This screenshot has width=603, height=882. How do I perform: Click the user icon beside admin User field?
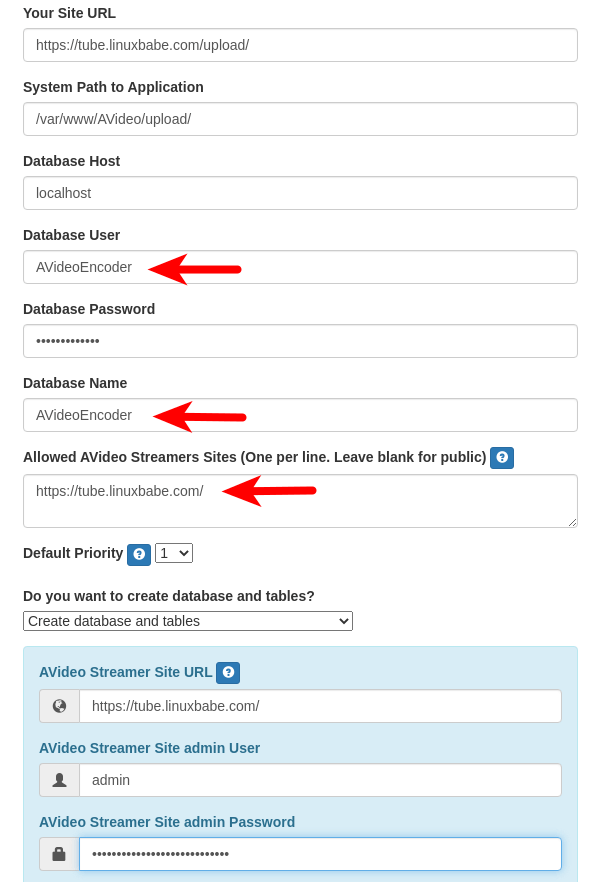pos(60,780)
